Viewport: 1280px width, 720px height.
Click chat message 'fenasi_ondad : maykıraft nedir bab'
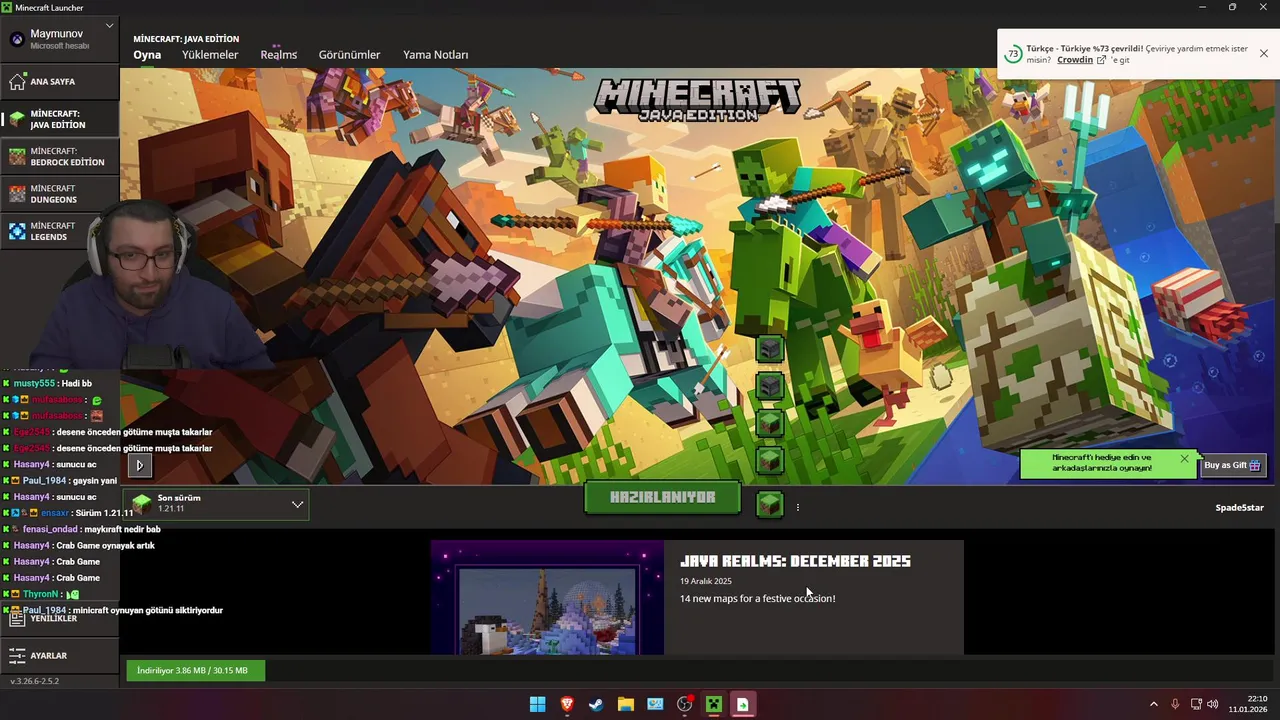click(82, 529)
